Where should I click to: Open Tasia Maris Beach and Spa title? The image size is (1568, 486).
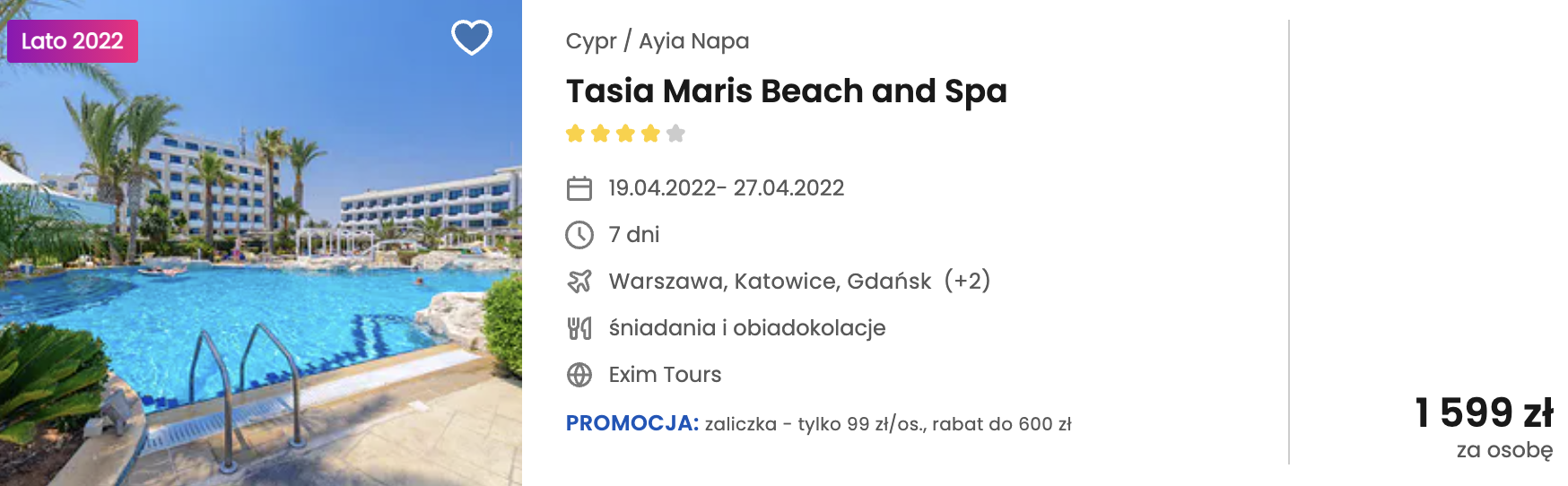point(786,91)
